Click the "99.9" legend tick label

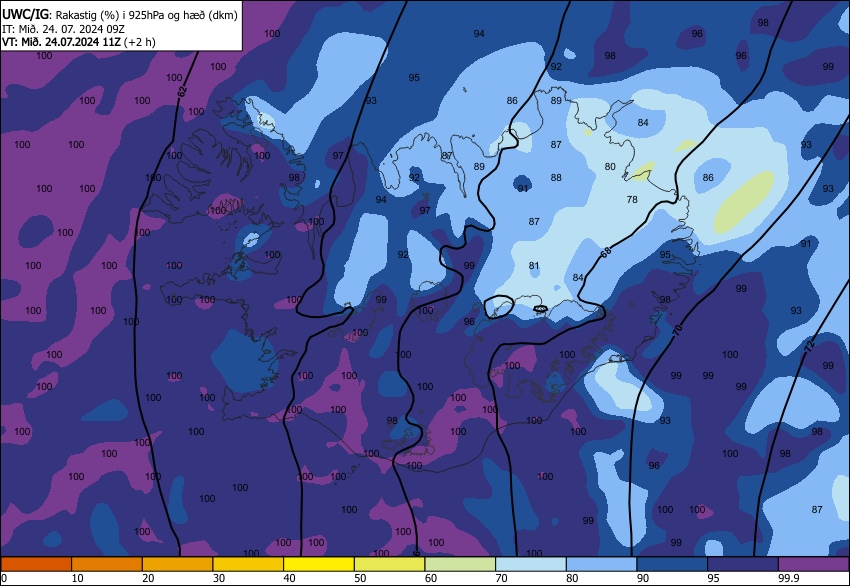coord(789,578)
